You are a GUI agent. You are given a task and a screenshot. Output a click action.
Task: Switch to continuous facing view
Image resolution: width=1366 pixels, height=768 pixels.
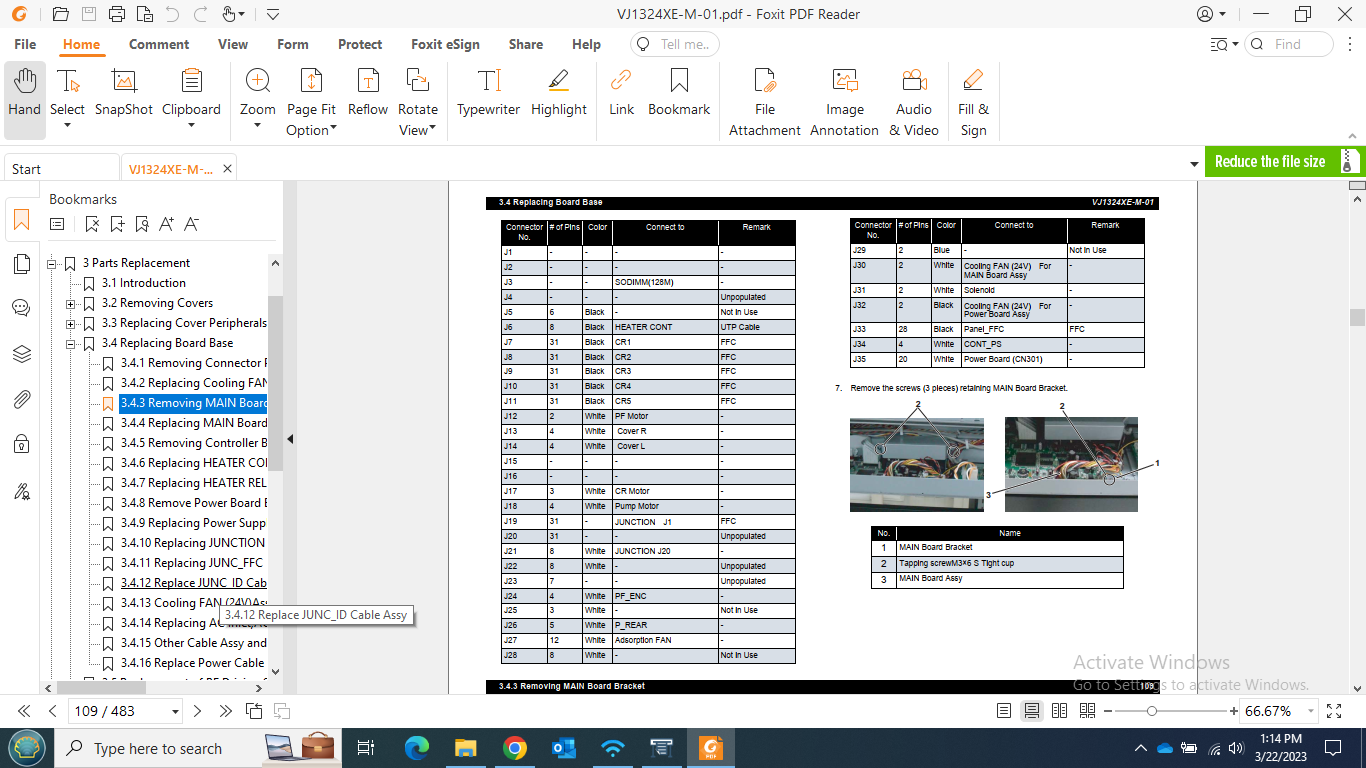point(1086,711)
